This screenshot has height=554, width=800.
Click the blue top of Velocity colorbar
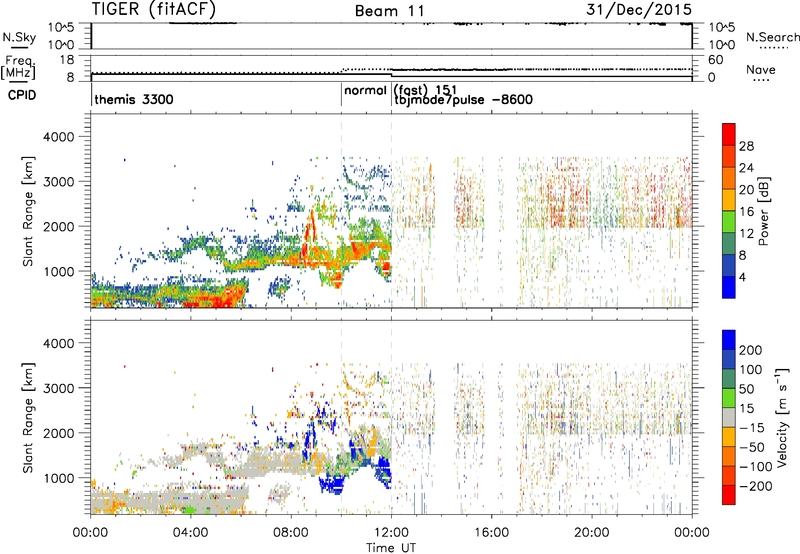pos(729,340)
